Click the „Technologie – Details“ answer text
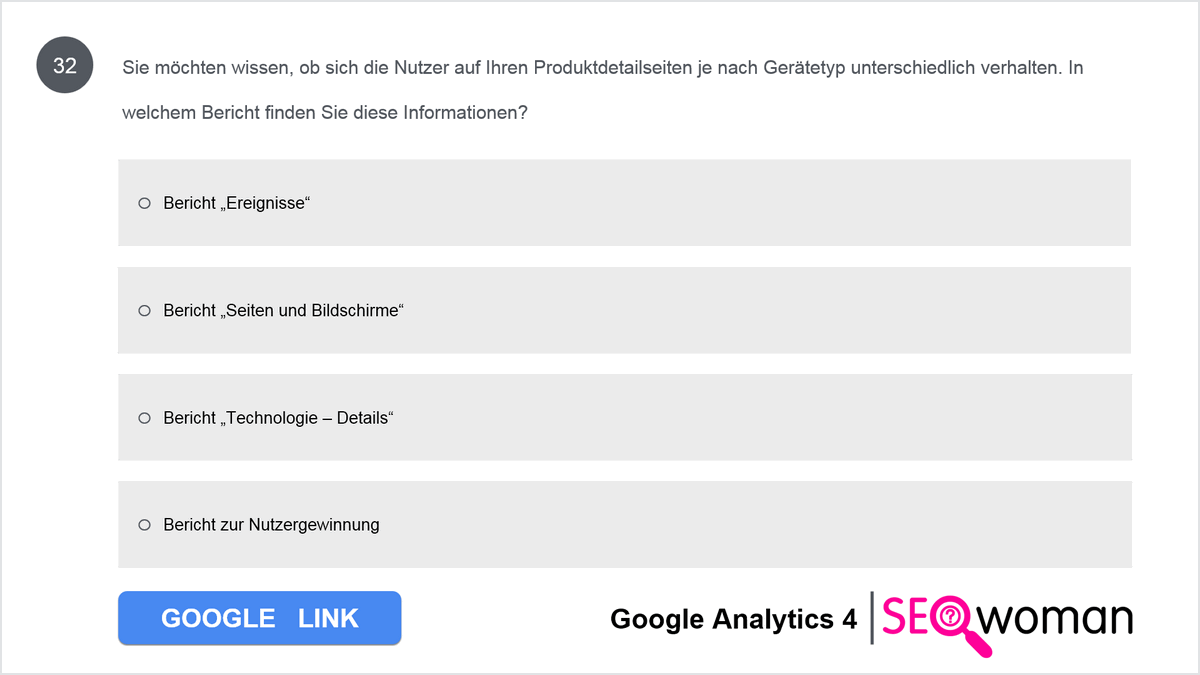This screenshot has height=675, width=1200. pyautogui.click(x=279, y=417)
